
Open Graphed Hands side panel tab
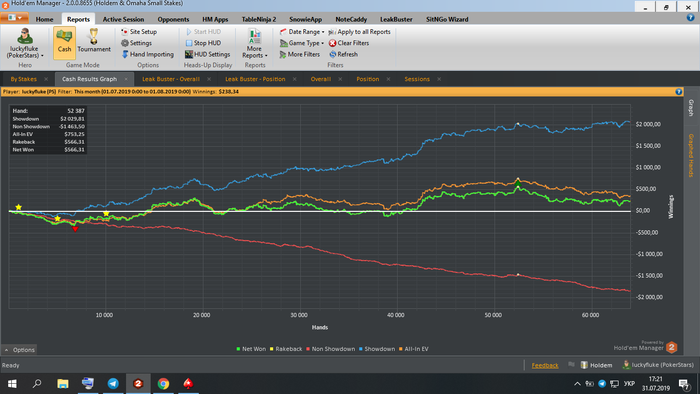click(691, 155)
